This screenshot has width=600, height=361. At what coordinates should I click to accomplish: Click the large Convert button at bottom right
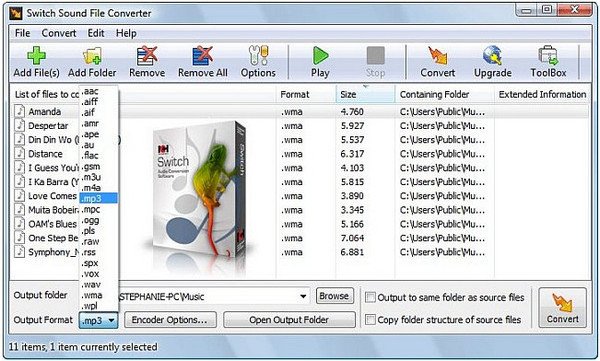pyautogui.click(x=562, y=307)
